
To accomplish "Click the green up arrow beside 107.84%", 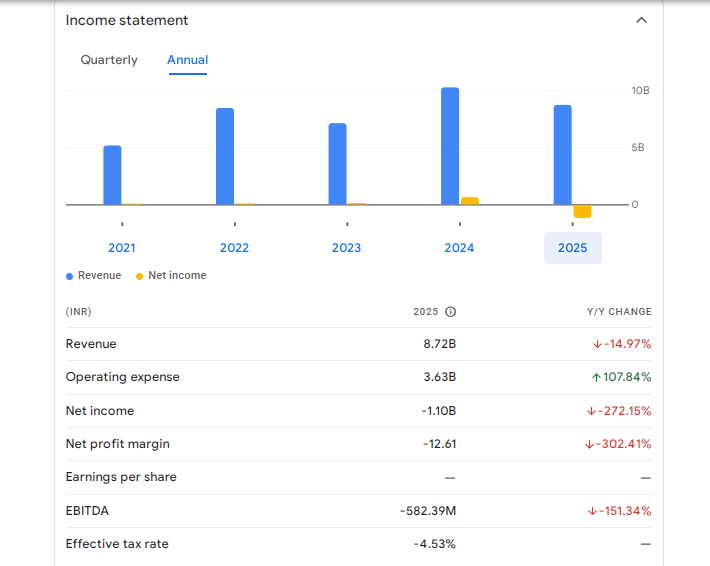I will [596, 378].
